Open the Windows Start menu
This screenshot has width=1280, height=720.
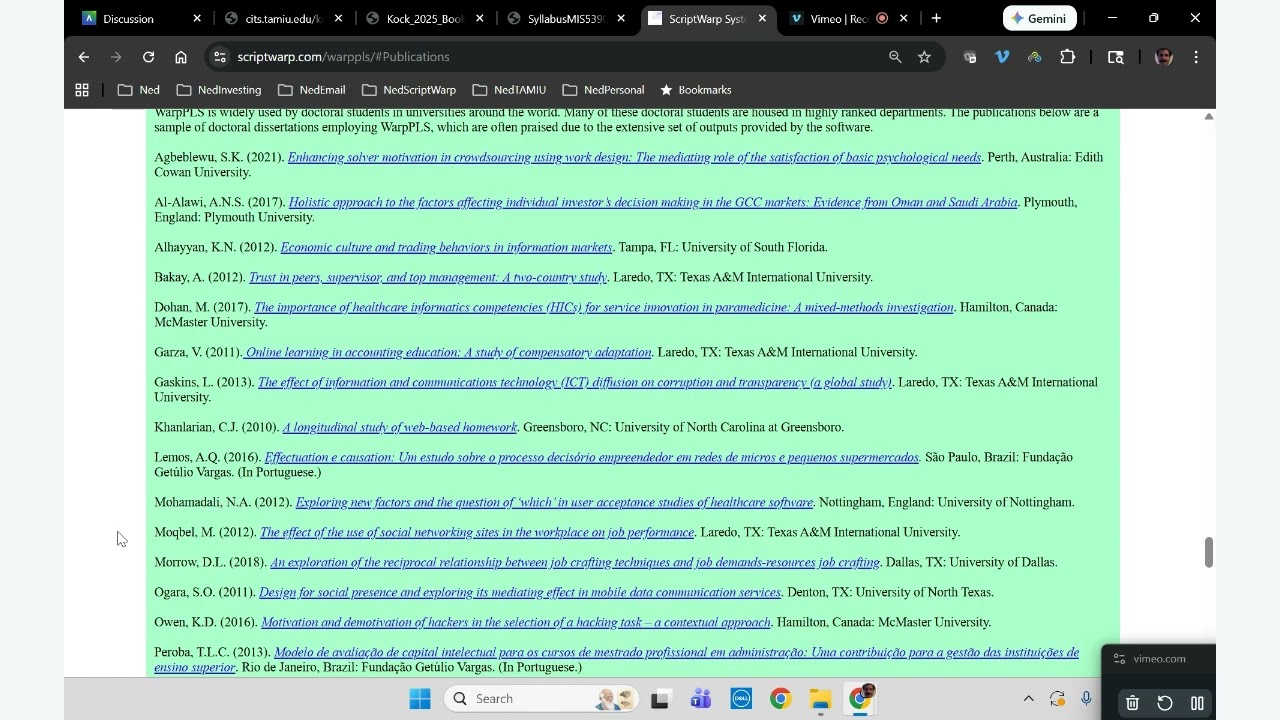[420, 699]
